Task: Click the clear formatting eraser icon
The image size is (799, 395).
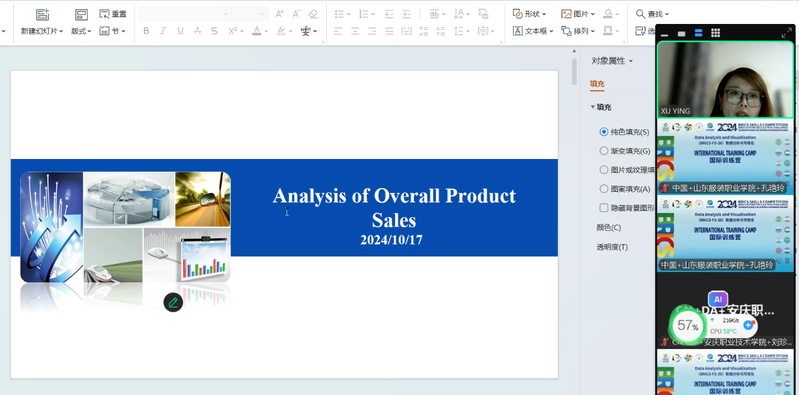Action: [x=313, y=14]
